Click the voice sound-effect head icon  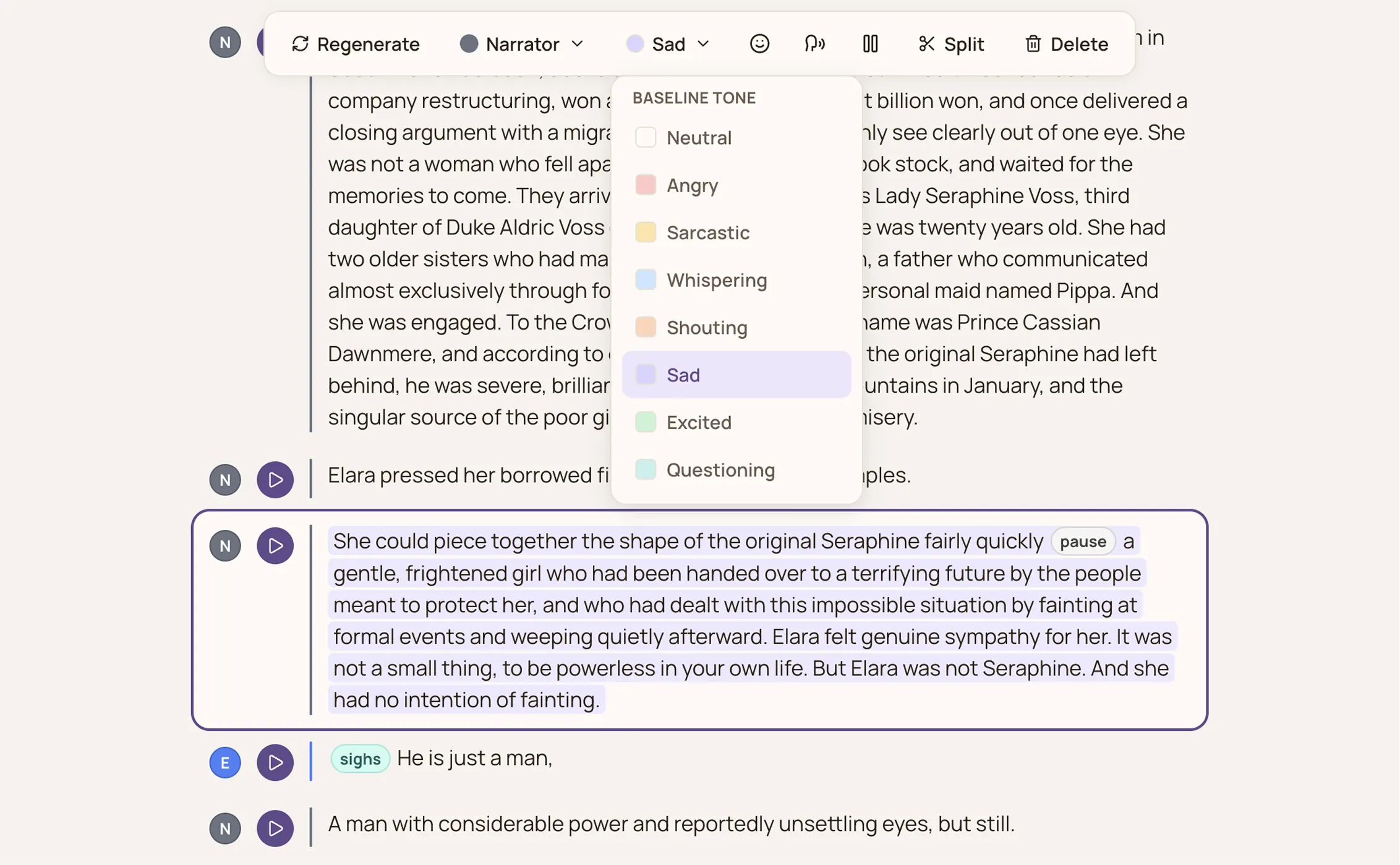pyautogui.click(x=814, y=44)
